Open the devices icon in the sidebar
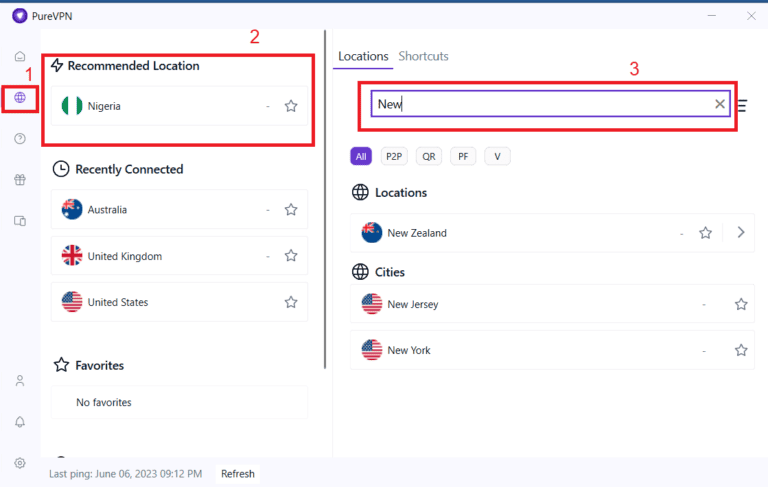The width and height of the screenshot is (768, 487). coord(20,221)
